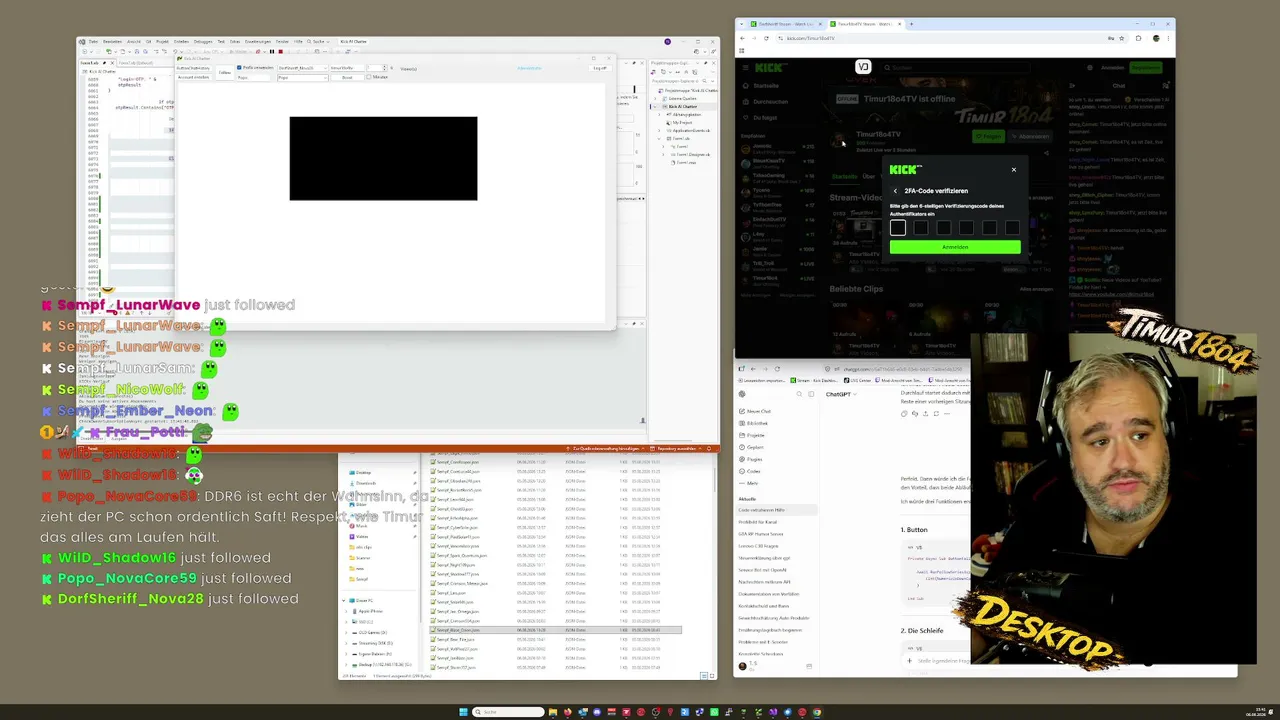The width and height of the screenshot is (1280, 720).
Task: Switch File Explorer to the large icons view
Action: [712, 676]
